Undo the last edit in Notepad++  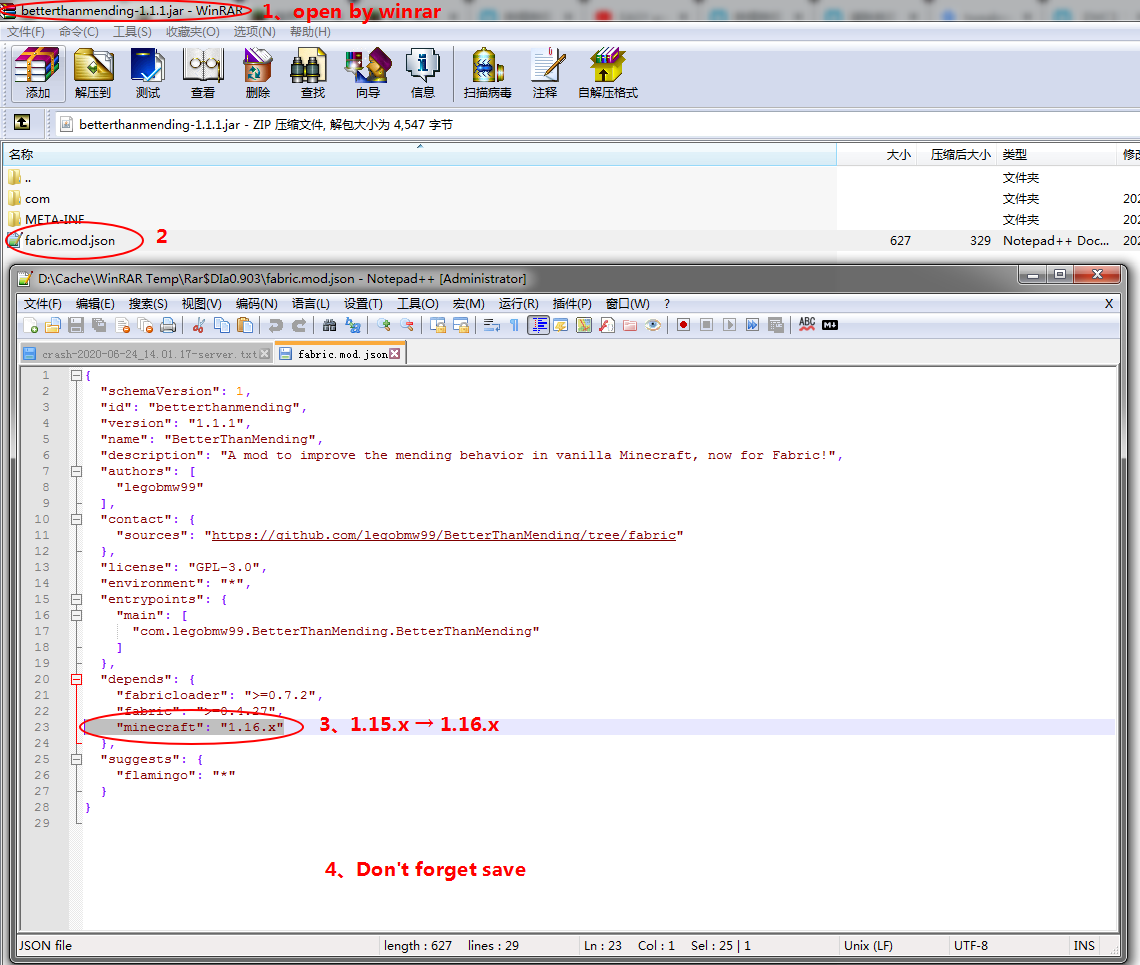click(x=276, y=325)
